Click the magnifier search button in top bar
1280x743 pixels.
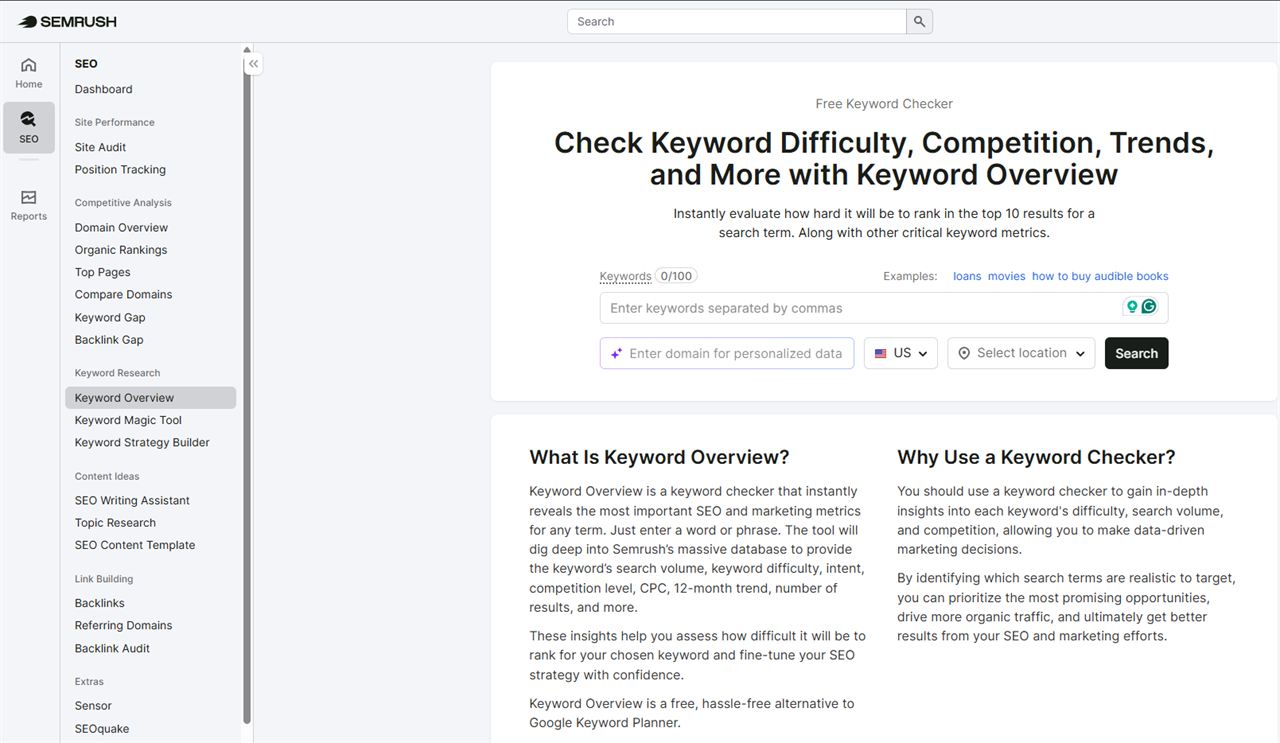click(x=919, y=21)
